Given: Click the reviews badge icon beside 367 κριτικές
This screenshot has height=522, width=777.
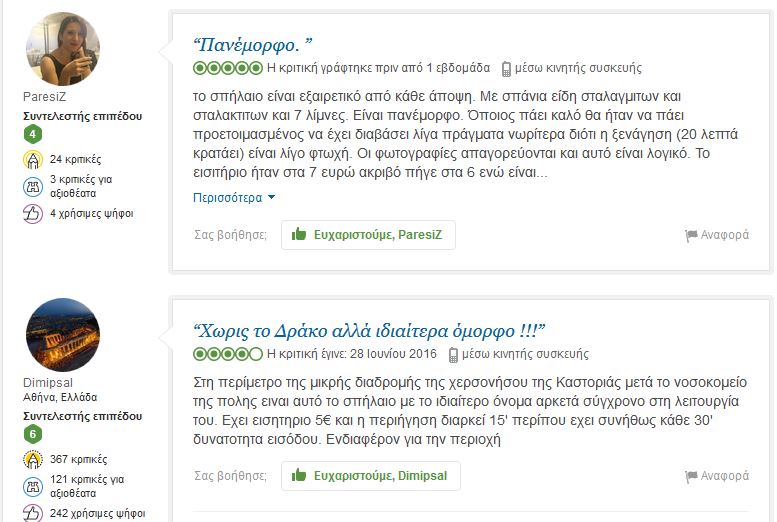Looking at the screenshot, I should [x=33, y=460].
